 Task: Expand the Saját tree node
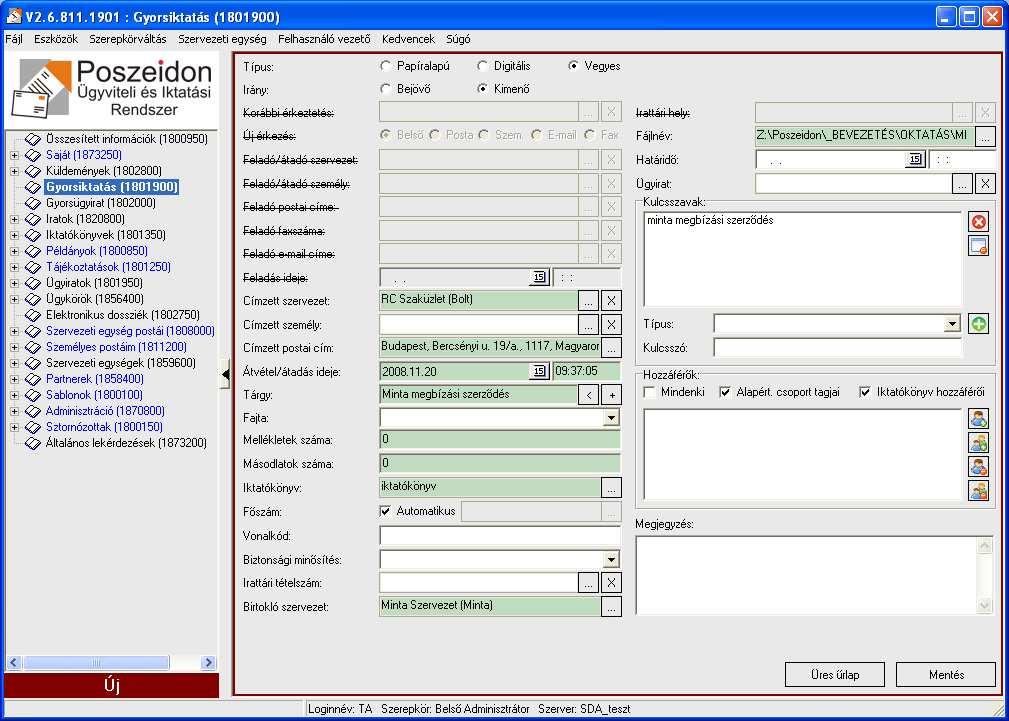[x=15, y=155]
